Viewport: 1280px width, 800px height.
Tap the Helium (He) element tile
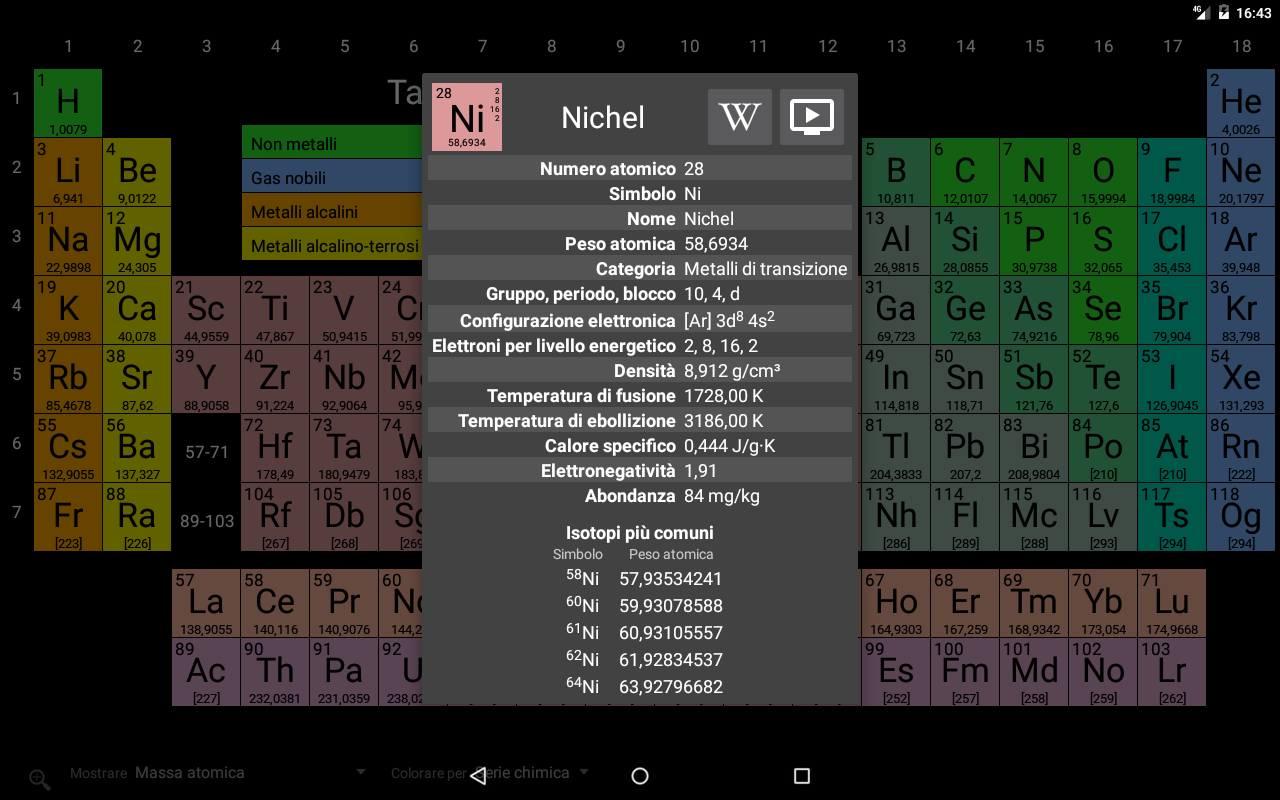click(1241, 103)
